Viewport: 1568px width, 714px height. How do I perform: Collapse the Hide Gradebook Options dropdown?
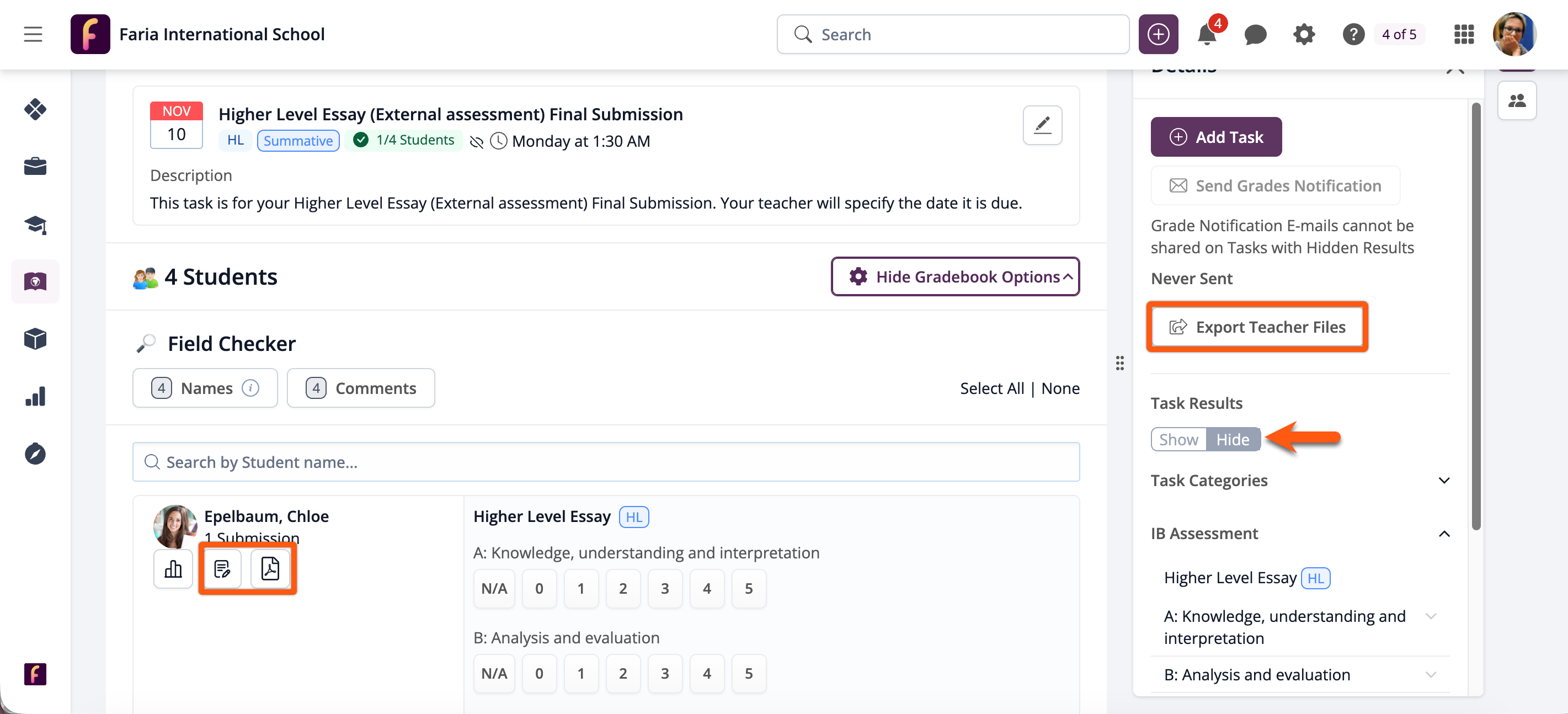coord(955,276)
